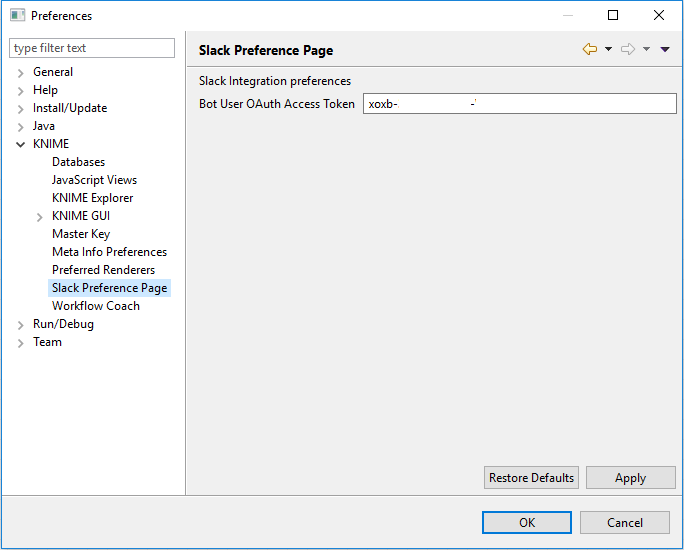Click the Slack Preference Page heading

266,51
